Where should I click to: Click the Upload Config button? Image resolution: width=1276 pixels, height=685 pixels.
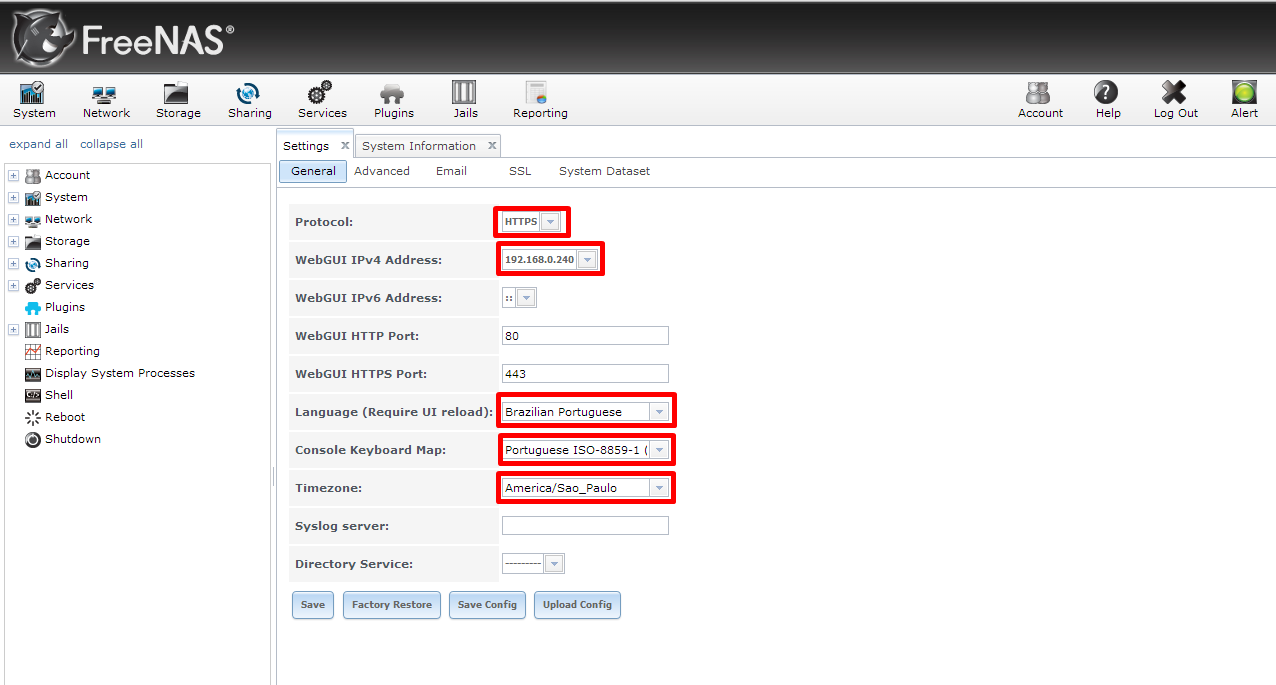pos(577,605)
